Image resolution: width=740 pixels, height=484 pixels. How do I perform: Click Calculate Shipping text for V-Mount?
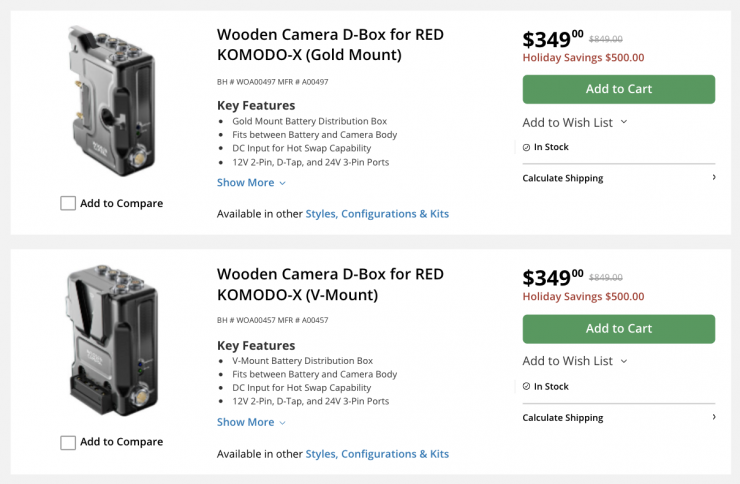point(563,418)
